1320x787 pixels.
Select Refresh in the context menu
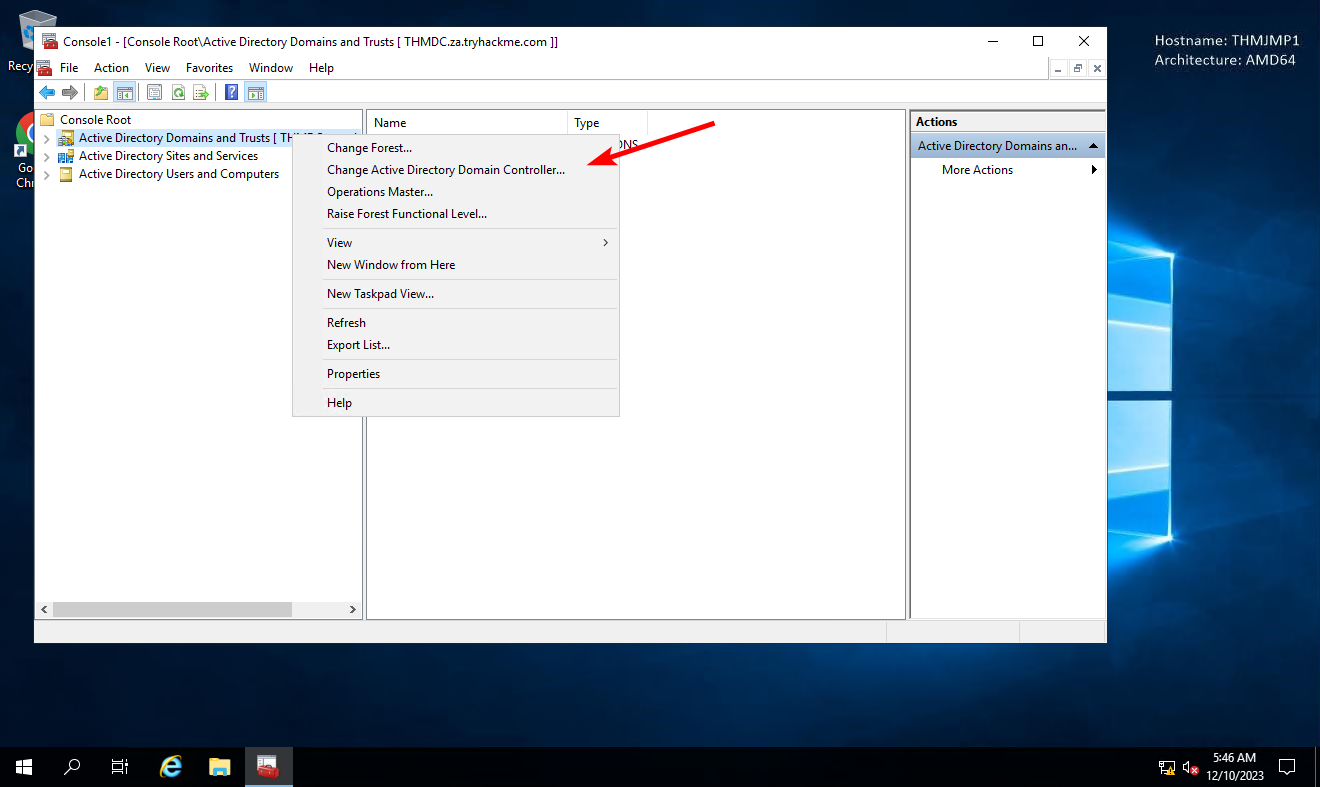click(456, 323)
